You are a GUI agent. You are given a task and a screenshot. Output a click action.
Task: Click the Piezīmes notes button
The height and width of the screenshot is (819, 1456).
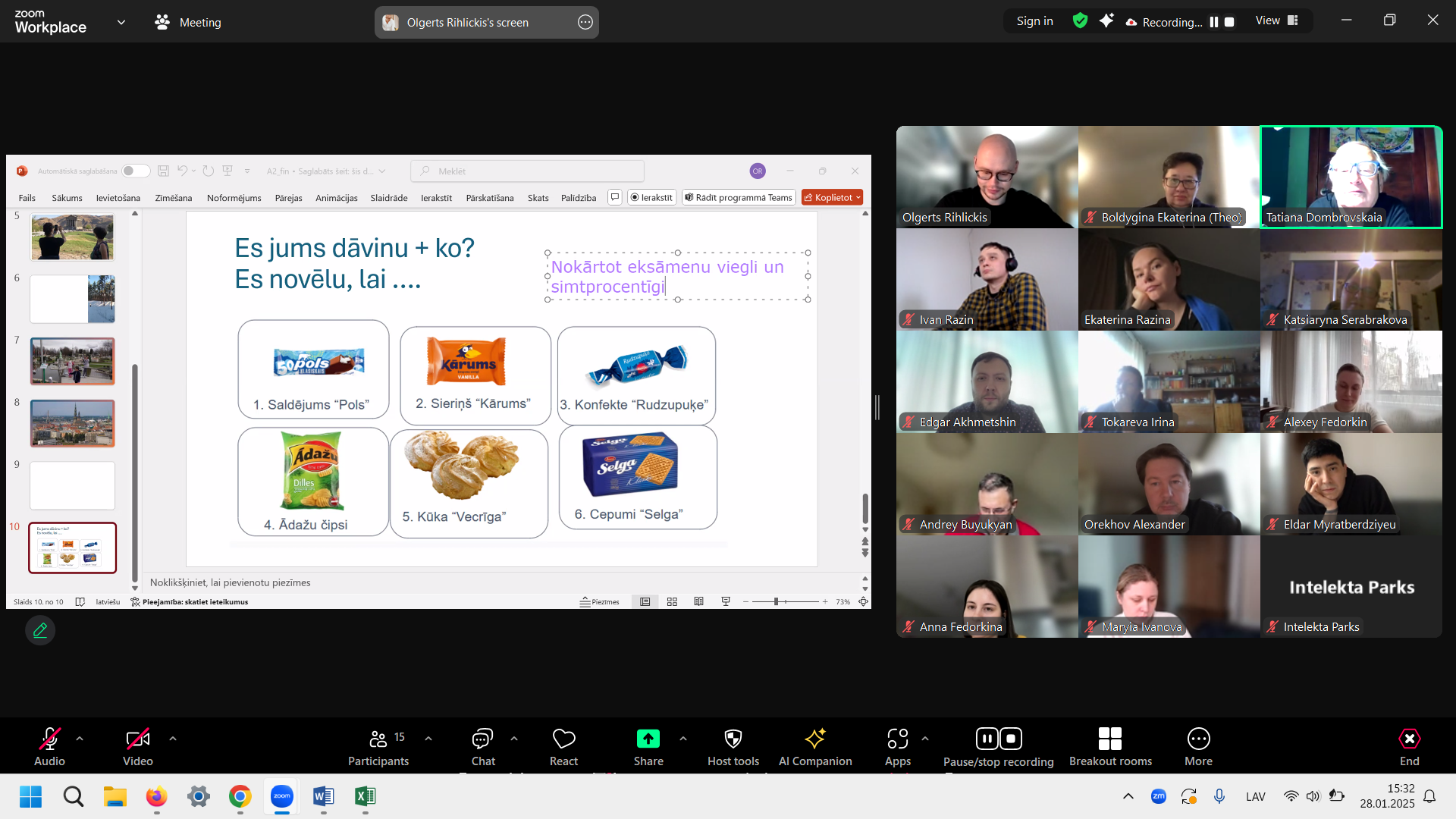point(599,601)
